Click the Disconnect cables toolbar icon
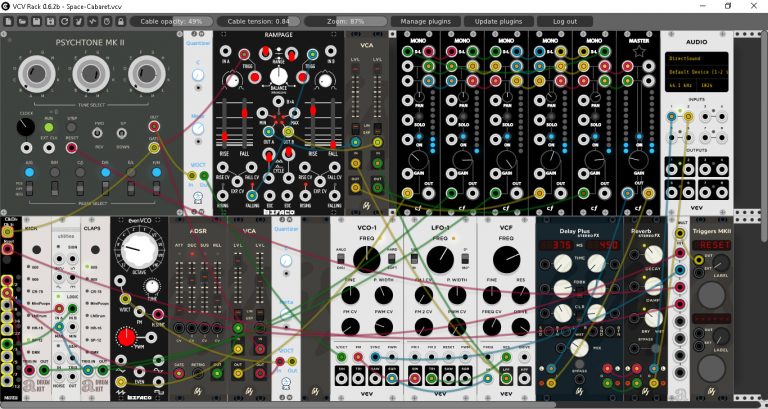This screenshot has width=768, height=409. pyautogui.click(x=78, y=22)
